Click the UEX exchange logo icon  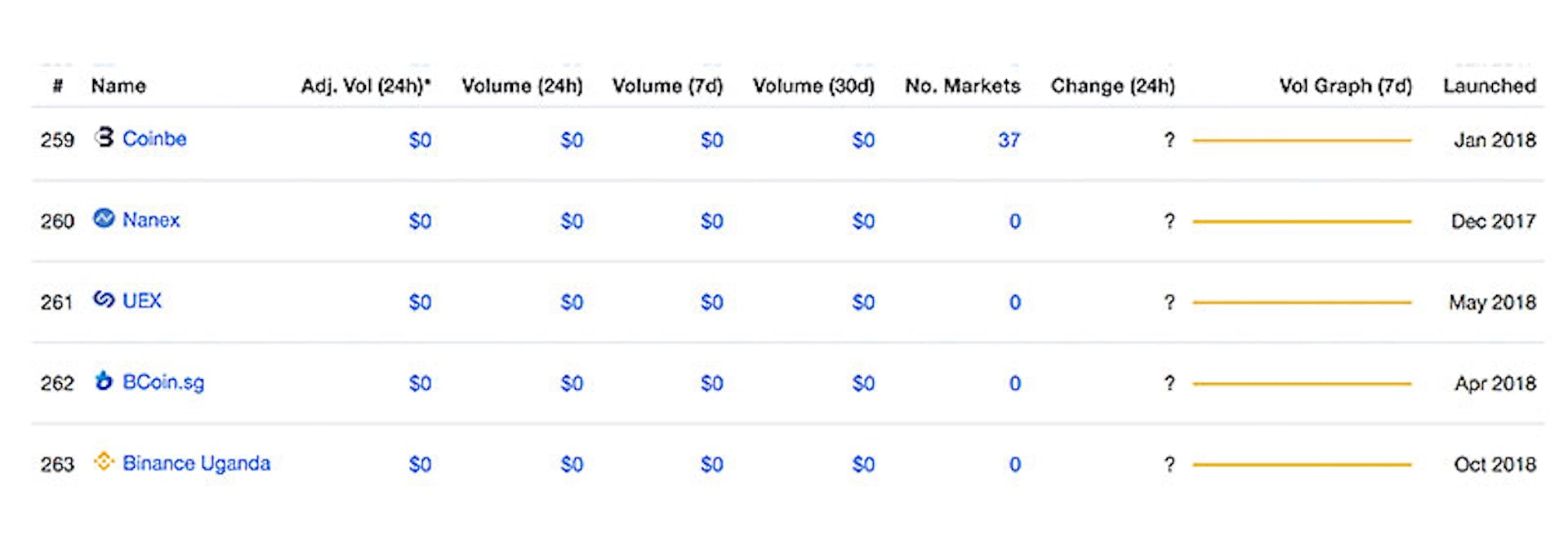pyautogui.click(x=104, y=300)
